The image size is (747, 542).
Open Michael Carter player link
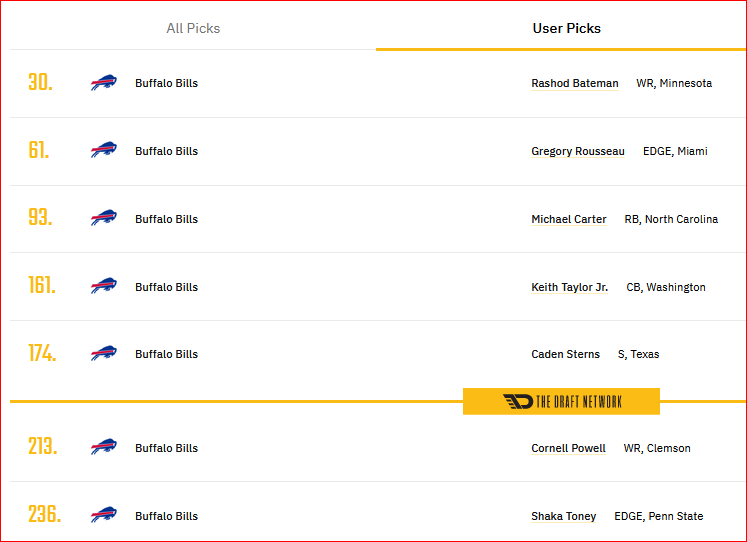569,219
